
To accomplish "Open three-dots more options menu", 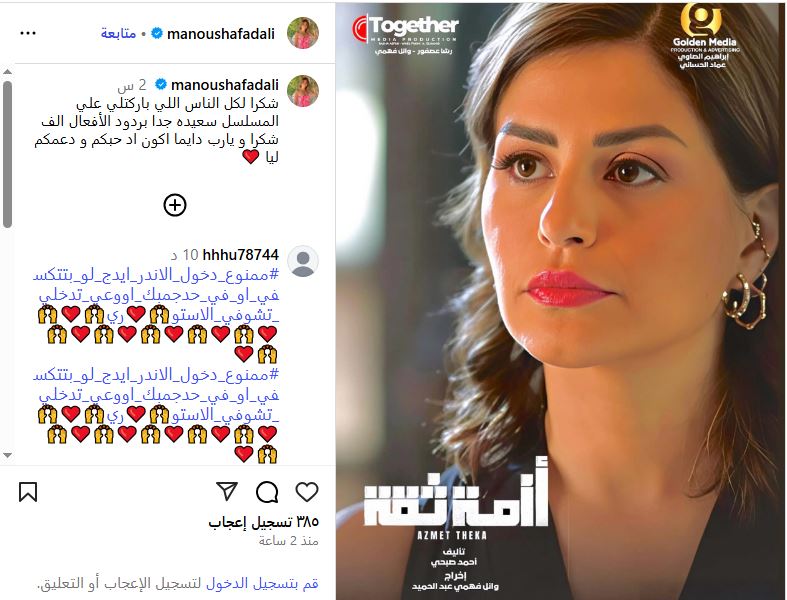I will [x=28, y=34].
